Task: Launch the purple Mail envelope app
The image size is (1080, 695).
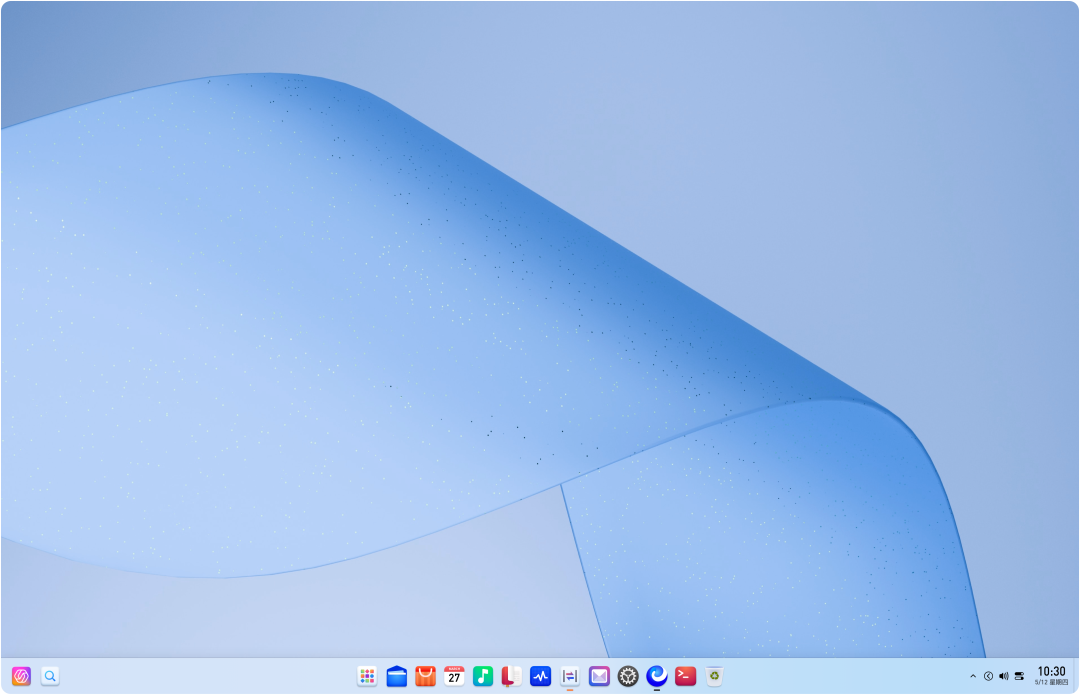Action: coord(599,676)
